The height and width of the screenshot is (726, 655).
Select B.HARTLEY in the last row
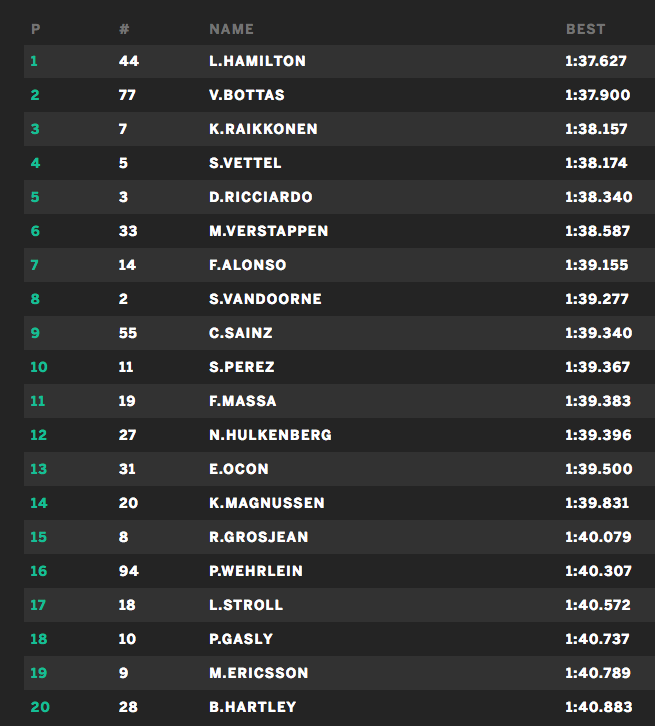click(252, 707)
